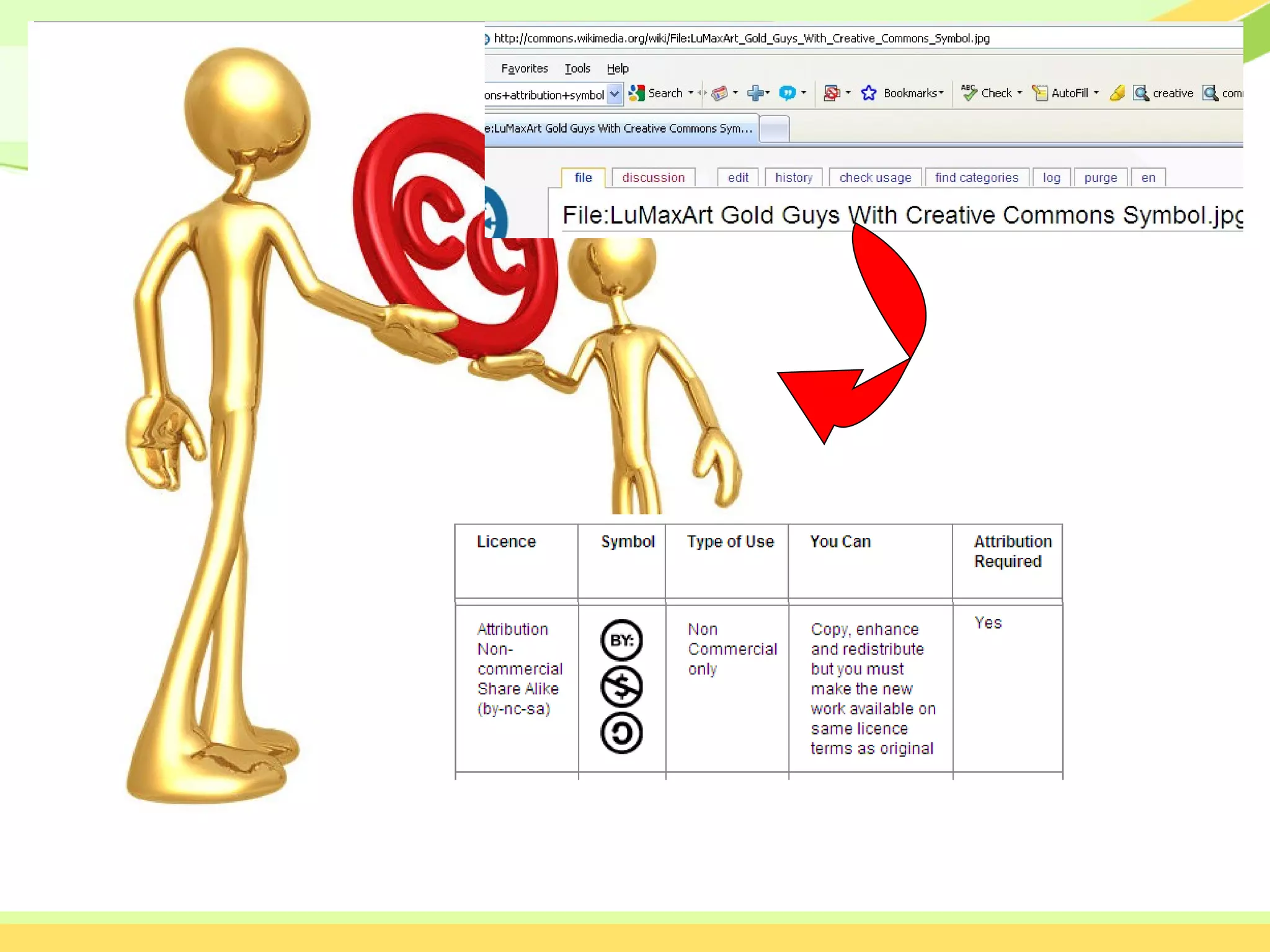
Task: Open the Bookmarks dropdown arrow
Action: coord(941,93)
